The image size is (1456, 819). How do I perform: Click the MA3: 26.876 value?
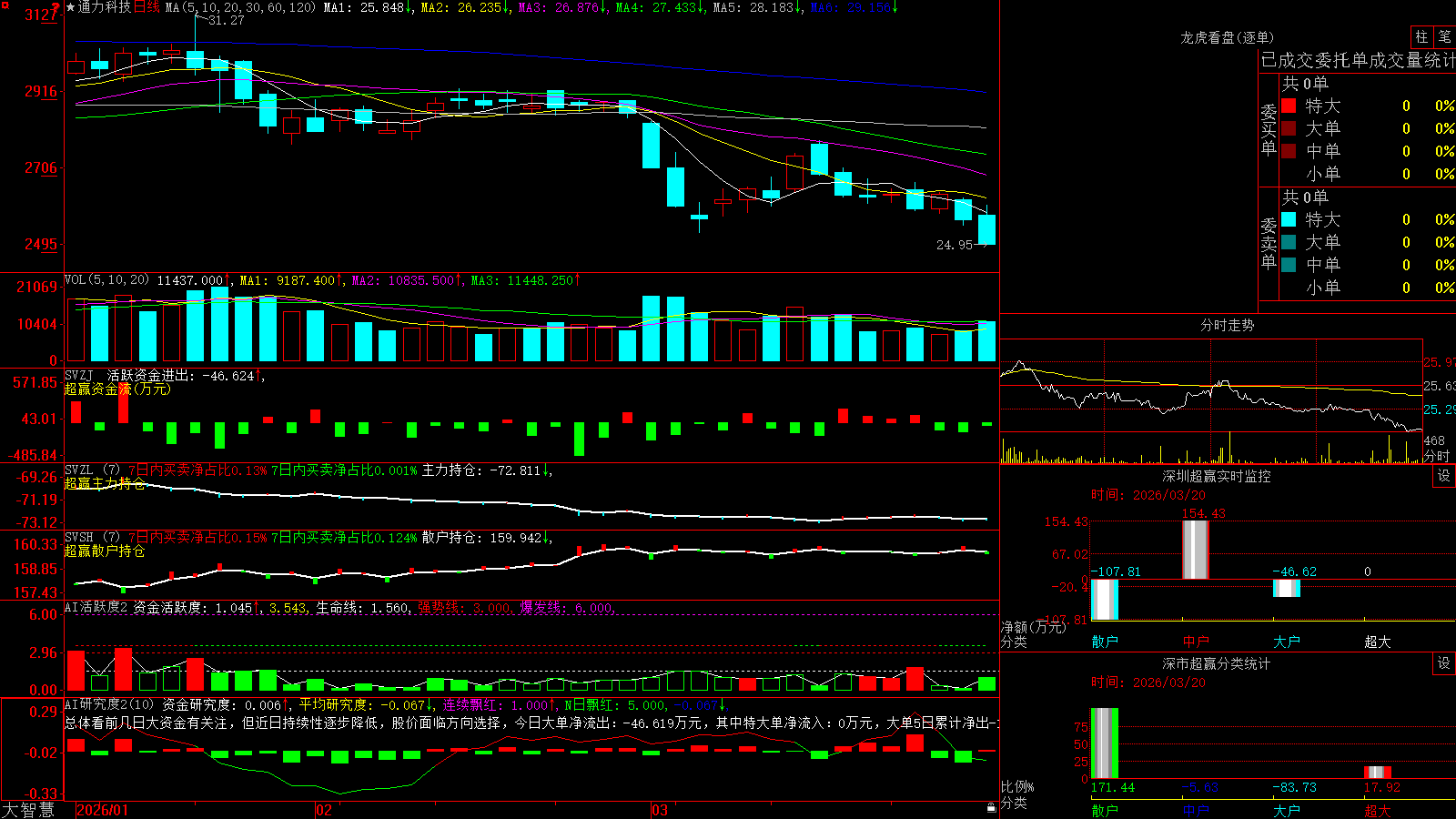tap(561, 7)
